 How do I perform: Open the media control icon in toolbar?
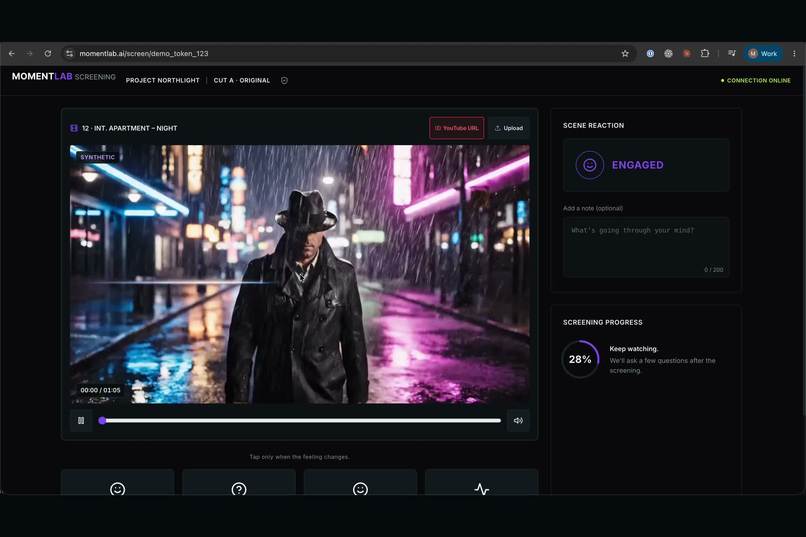[x=731, y=53]
